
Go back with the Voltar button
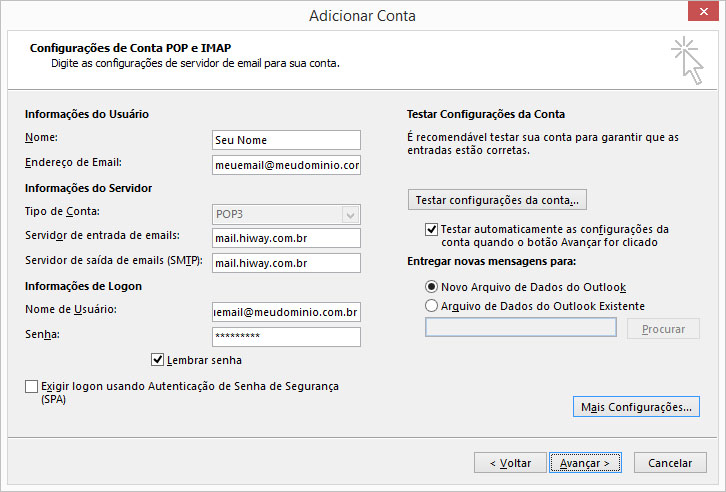coord(509,463)
